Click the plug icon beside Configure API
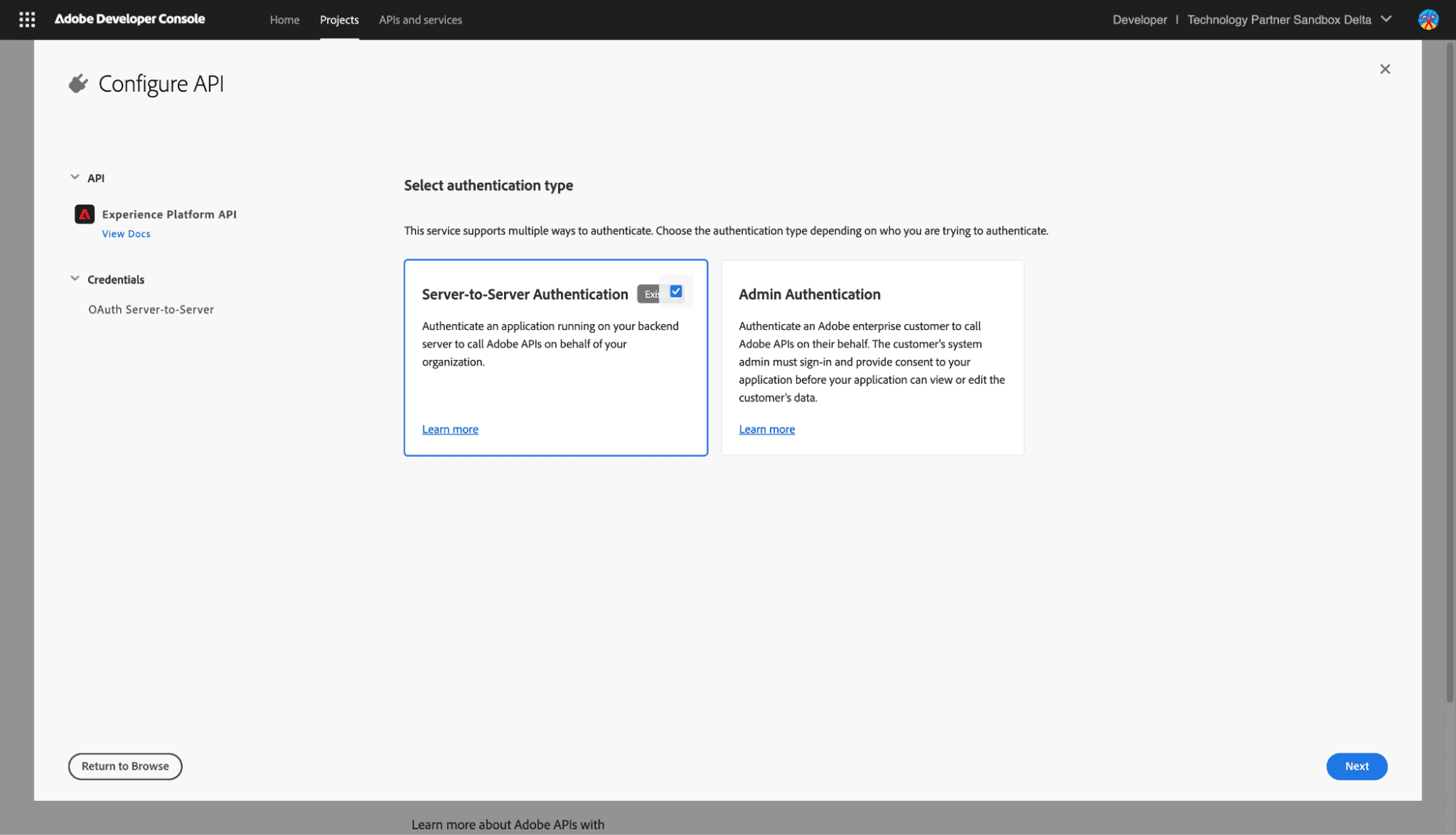The width and height of the screenshot is (1456, 835). tap(77, 82)
